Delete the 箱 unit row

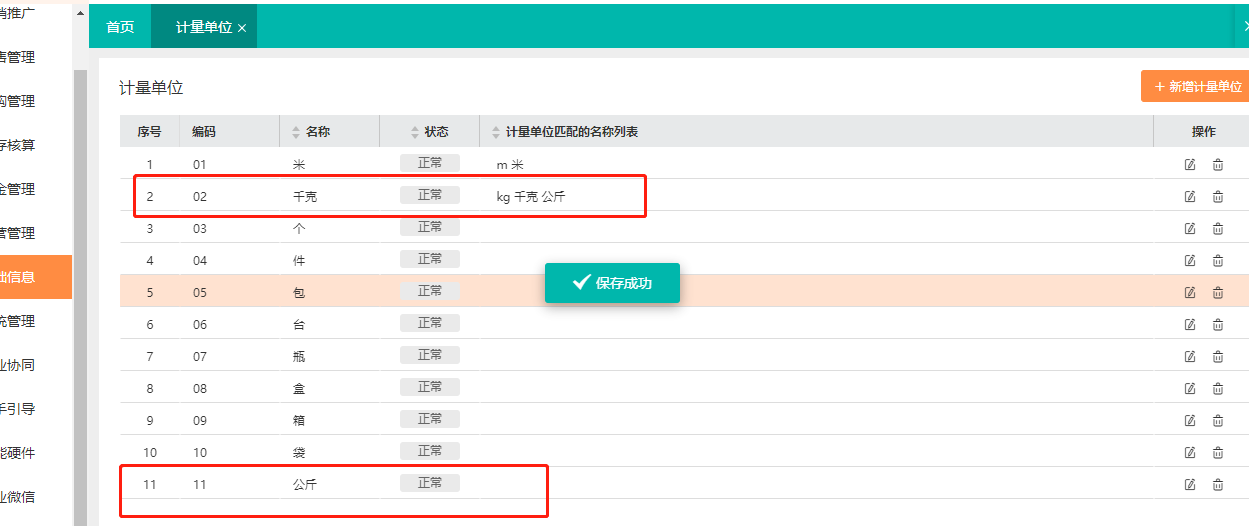1218,421
